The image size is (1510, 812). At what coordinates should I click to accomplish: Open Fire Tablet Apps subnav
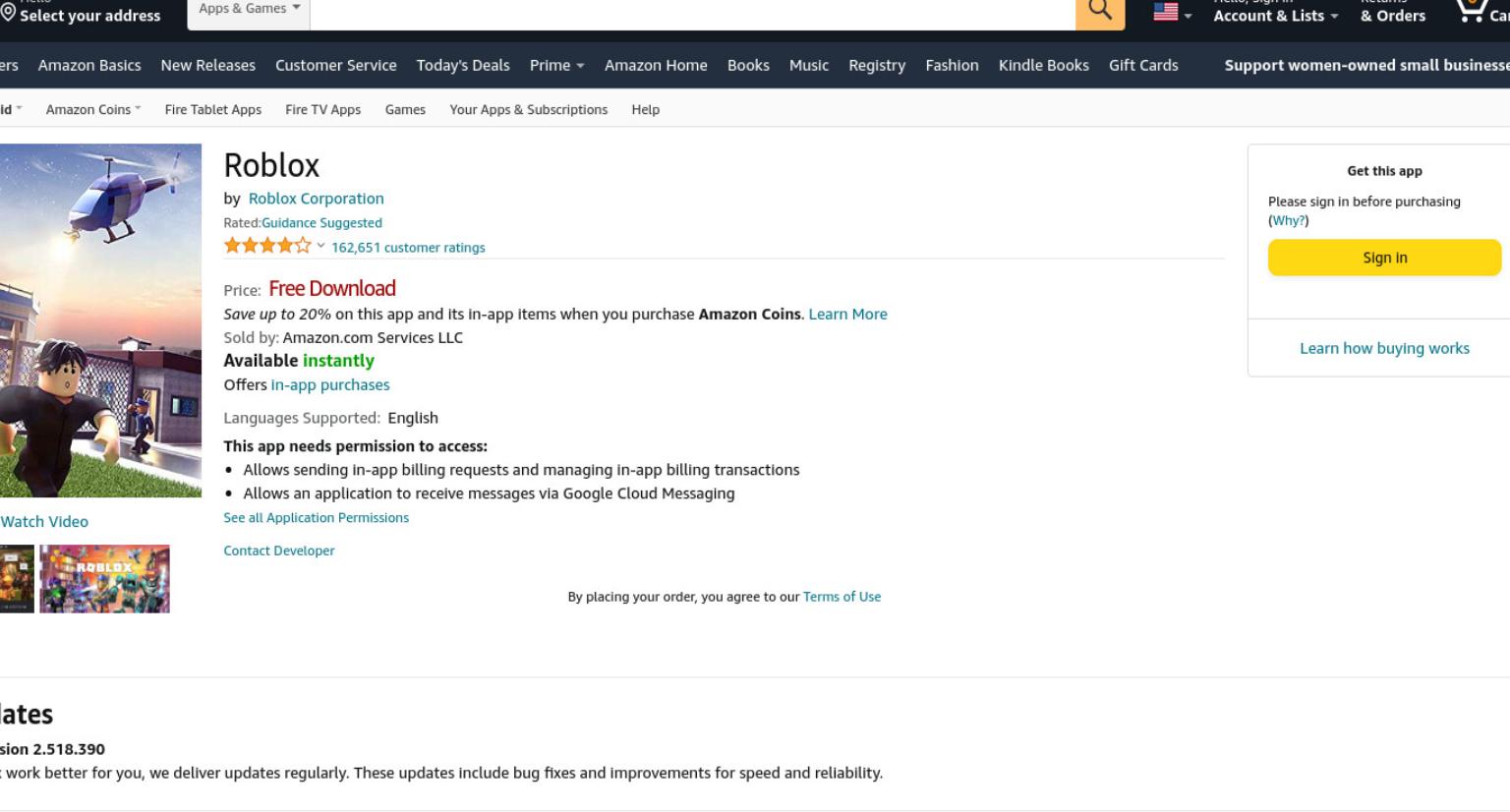pos(213,109)
